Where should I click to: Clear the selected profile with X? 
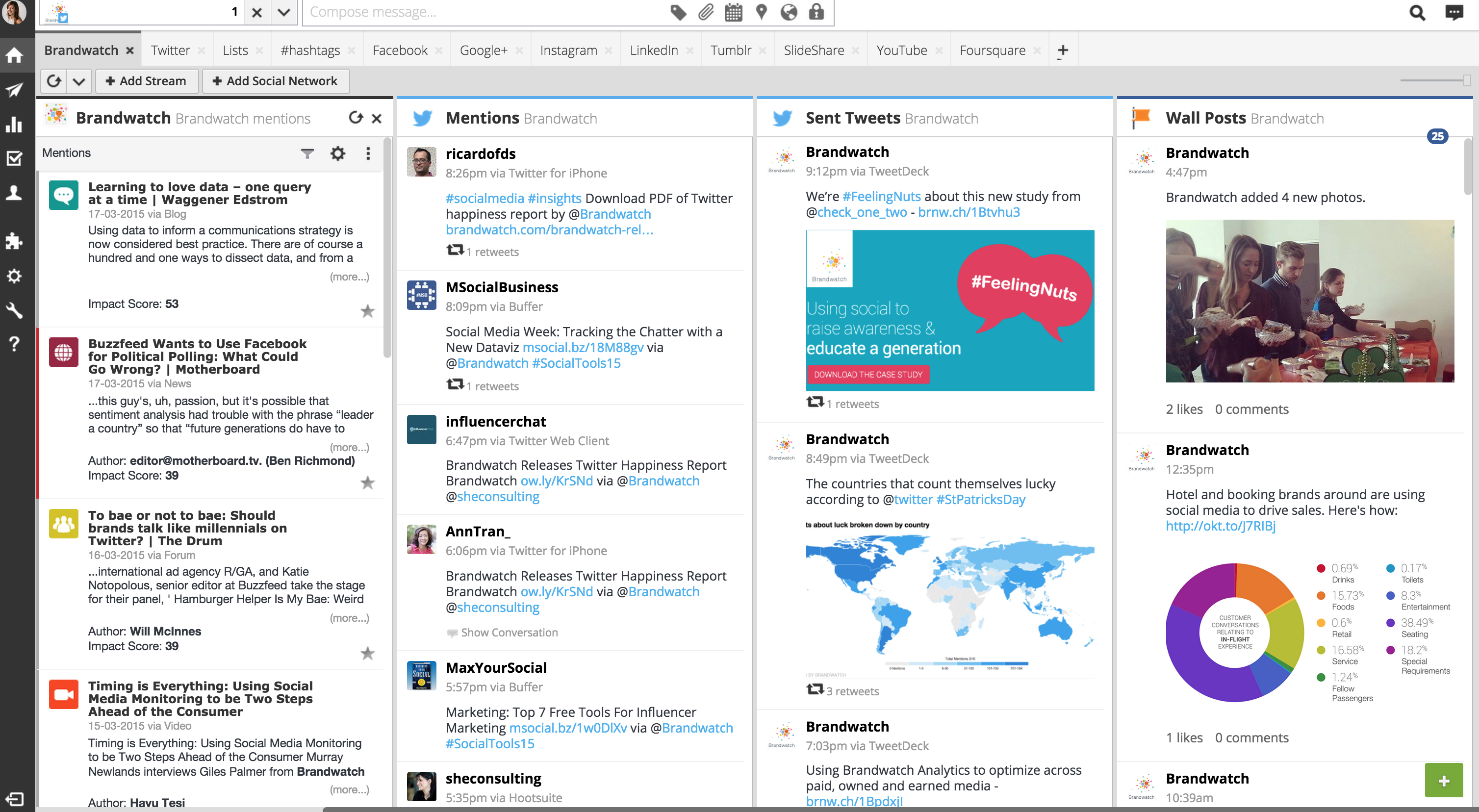click(x=256, y=12)
